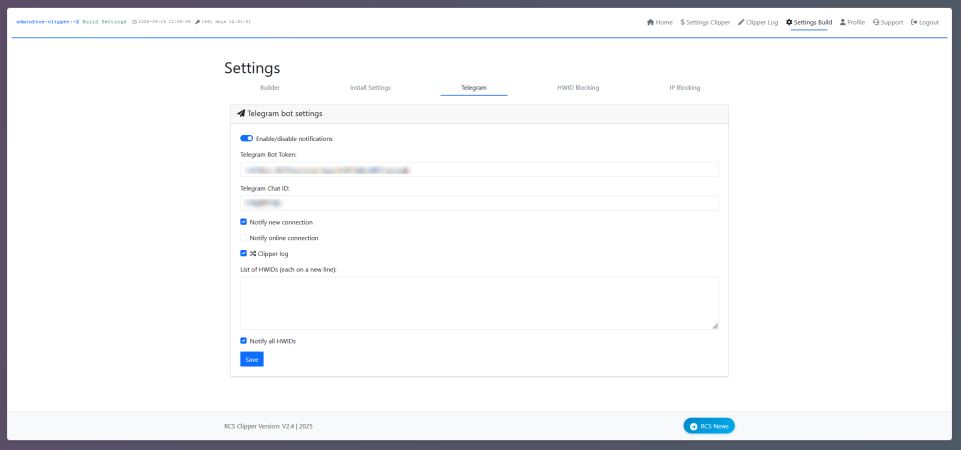
Task: Focus the Telegram Bot Token field
Action: (x=479, y=170)
